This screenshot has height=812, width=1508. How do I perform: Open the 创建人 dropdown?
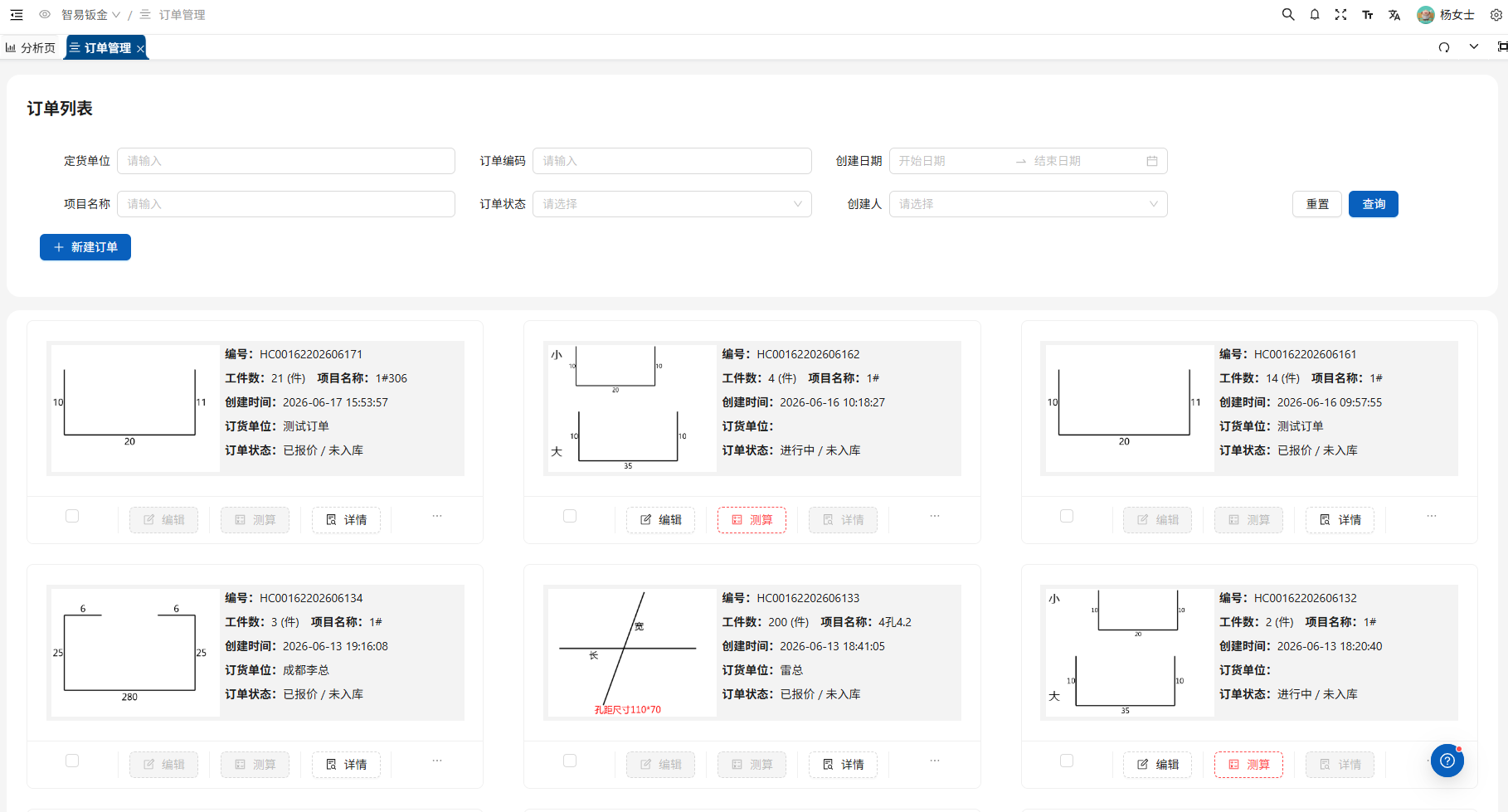1029,204
